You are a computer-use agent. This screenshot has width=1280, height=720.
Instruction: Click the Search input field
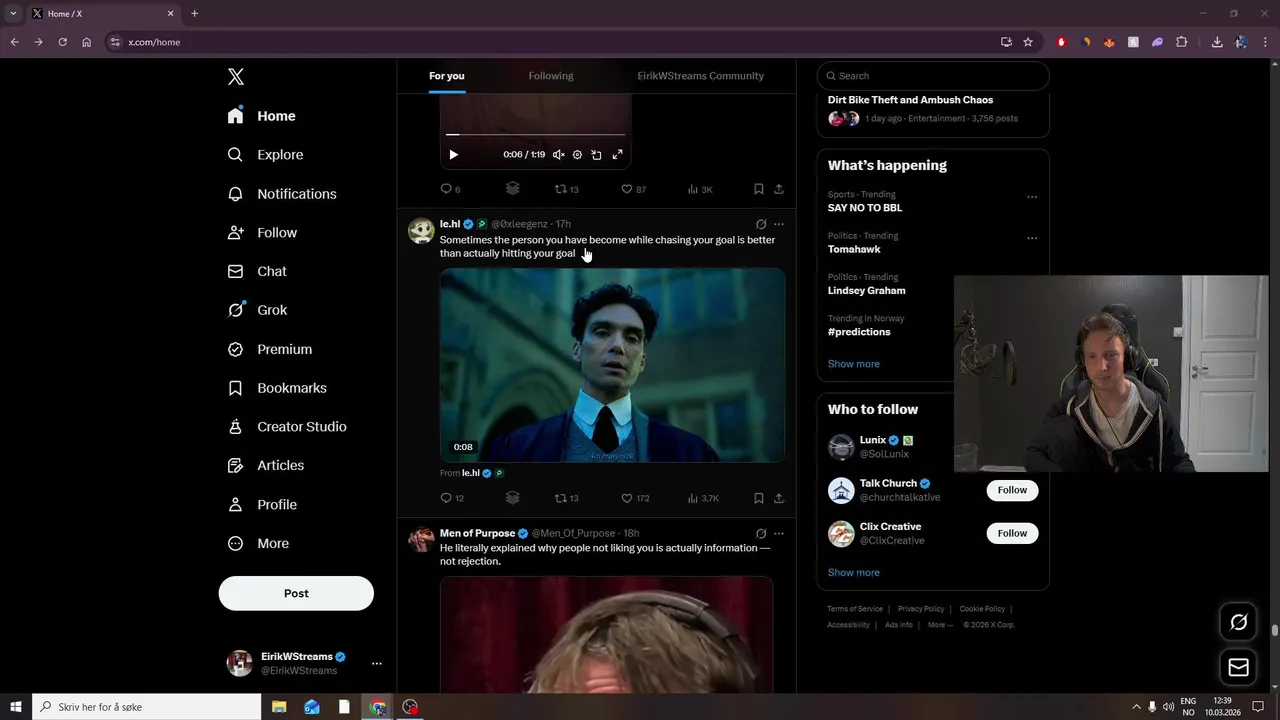click(x=933, y=76)
